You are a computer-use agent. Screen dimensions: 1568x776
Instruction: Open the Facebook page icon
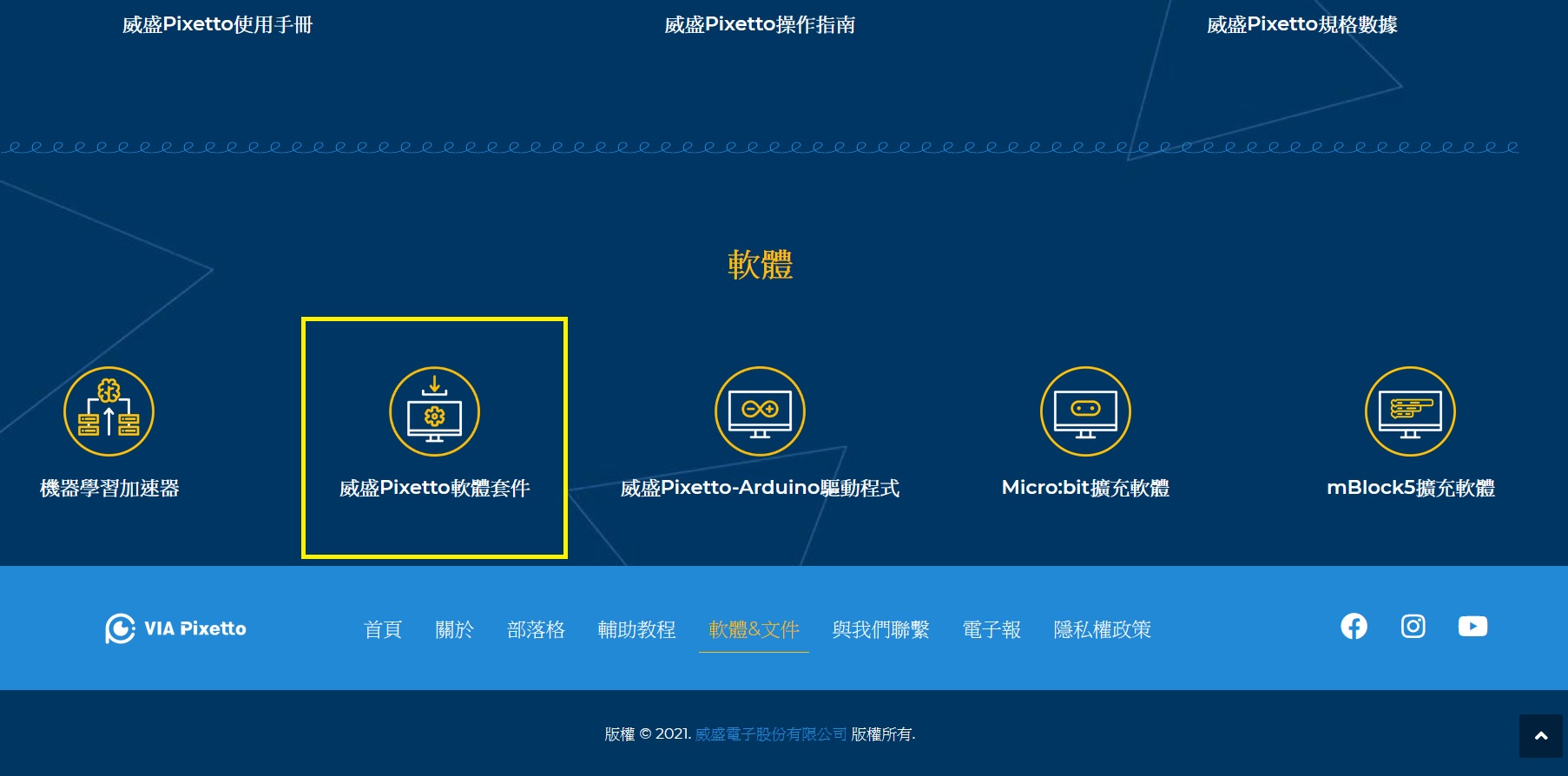pyautogui.click(x=1354, y=626)
